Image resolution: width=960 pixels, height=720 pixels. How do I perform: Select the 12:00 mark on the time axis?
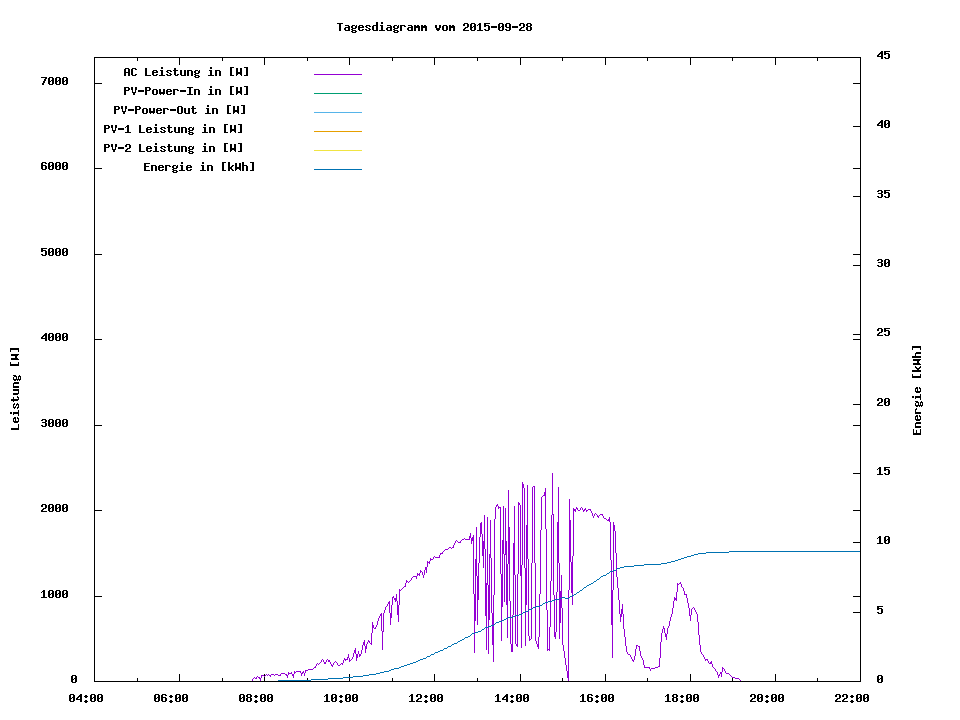(426, 698)
